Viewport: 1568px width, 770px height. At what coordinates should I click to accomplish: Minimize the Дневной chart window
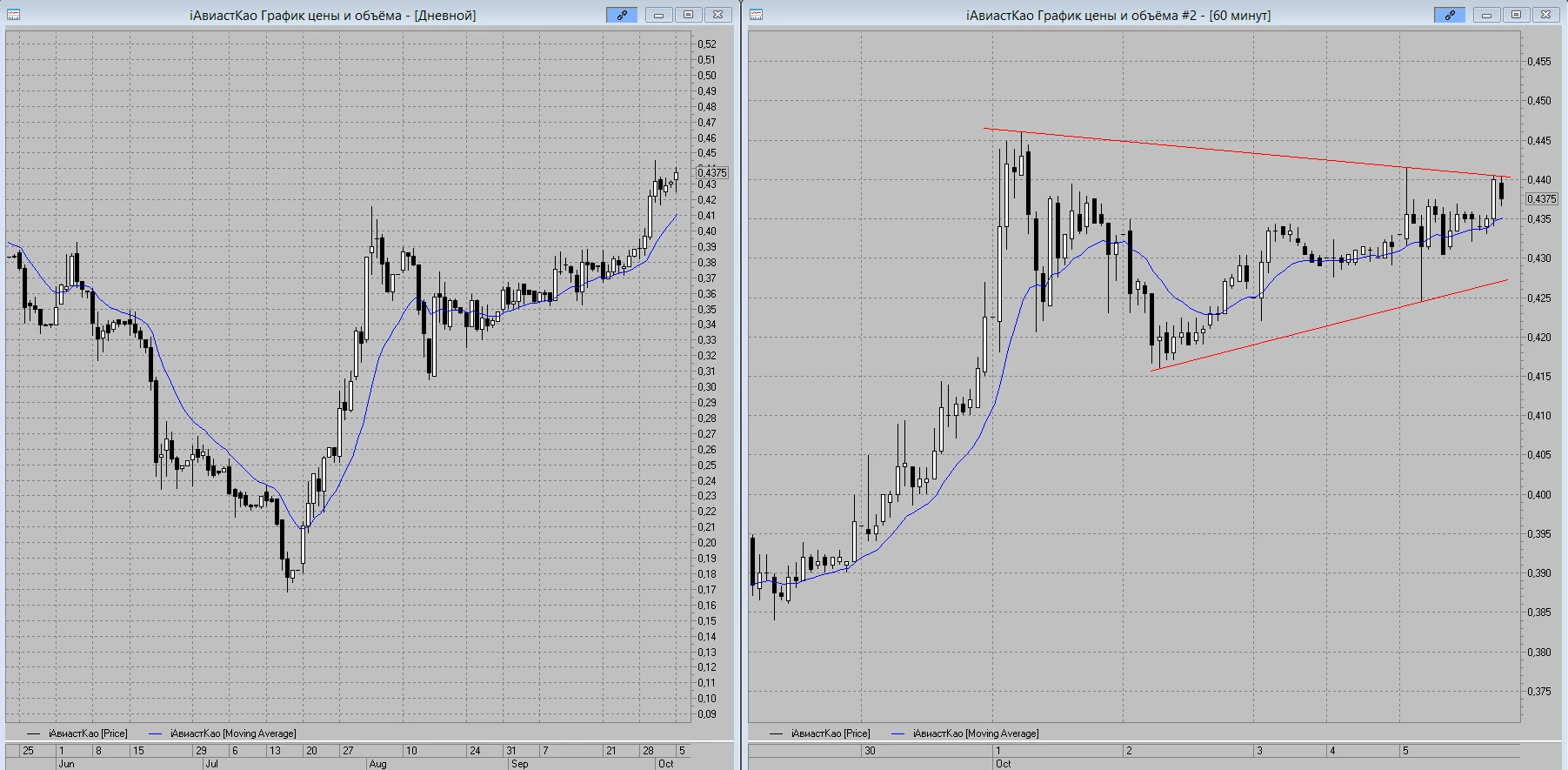[x=659, y=15]
